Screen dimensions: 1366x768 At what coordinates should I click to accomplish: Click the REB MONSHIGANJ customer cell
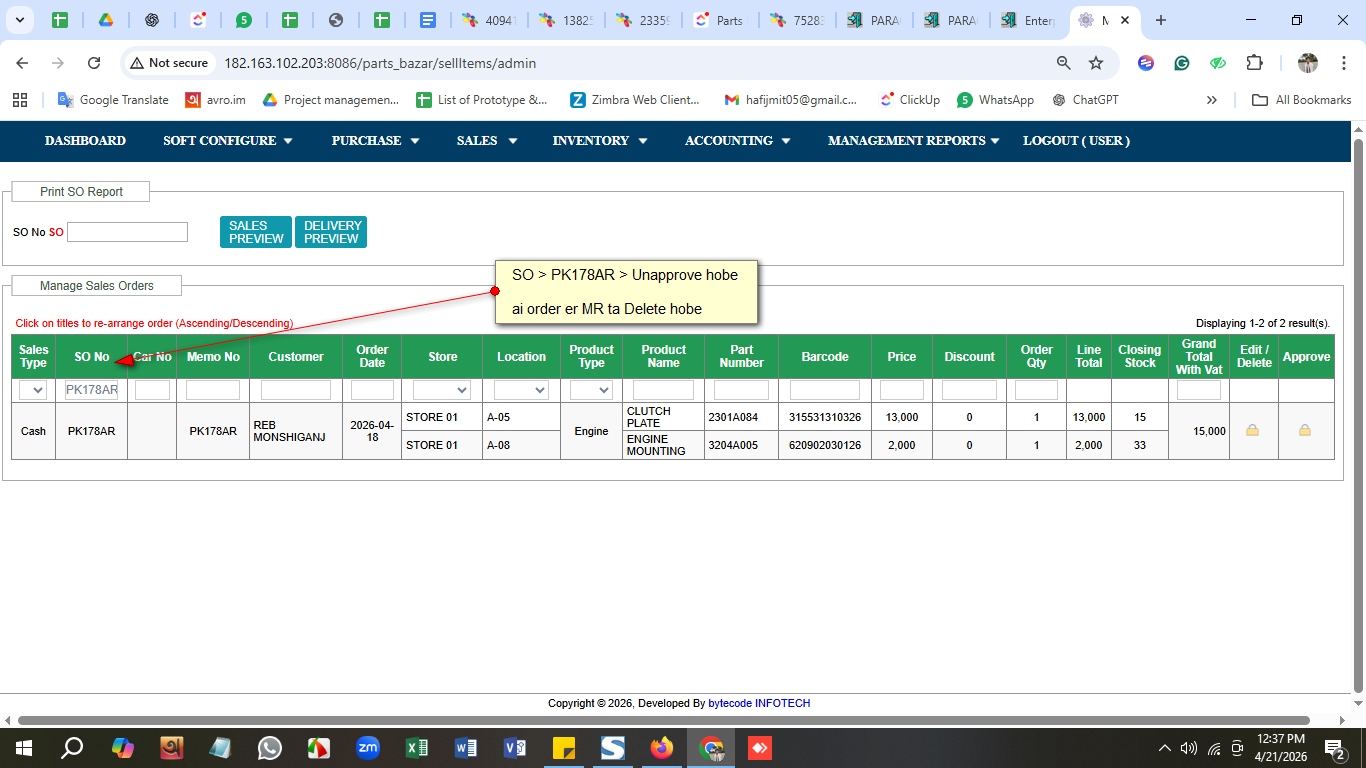[296, 431]
